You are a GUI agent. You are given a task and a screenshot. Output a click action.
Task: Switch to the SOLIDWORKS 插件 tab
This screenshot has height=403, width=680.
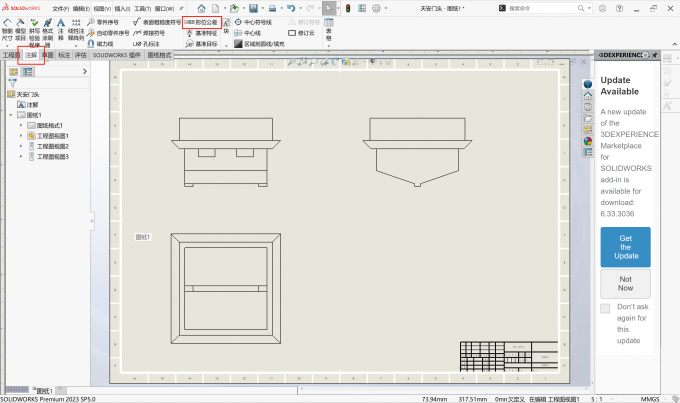coord(117,55)
